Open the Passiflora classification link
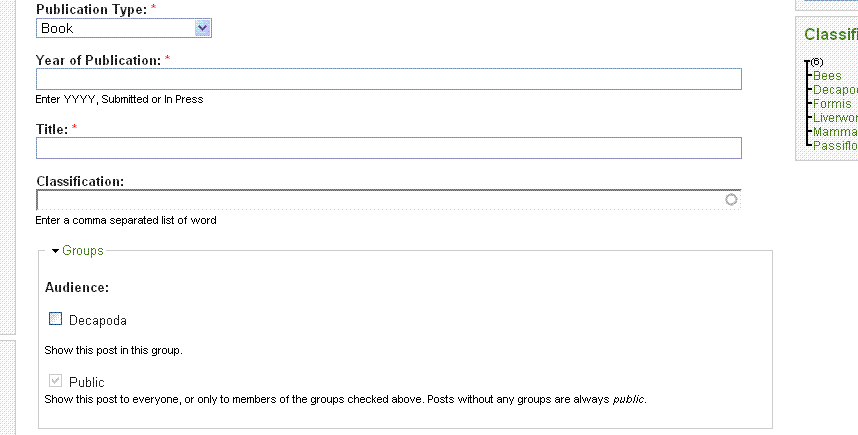The width and height of the screenshot is (858, 435). click(x=835, y=146)
